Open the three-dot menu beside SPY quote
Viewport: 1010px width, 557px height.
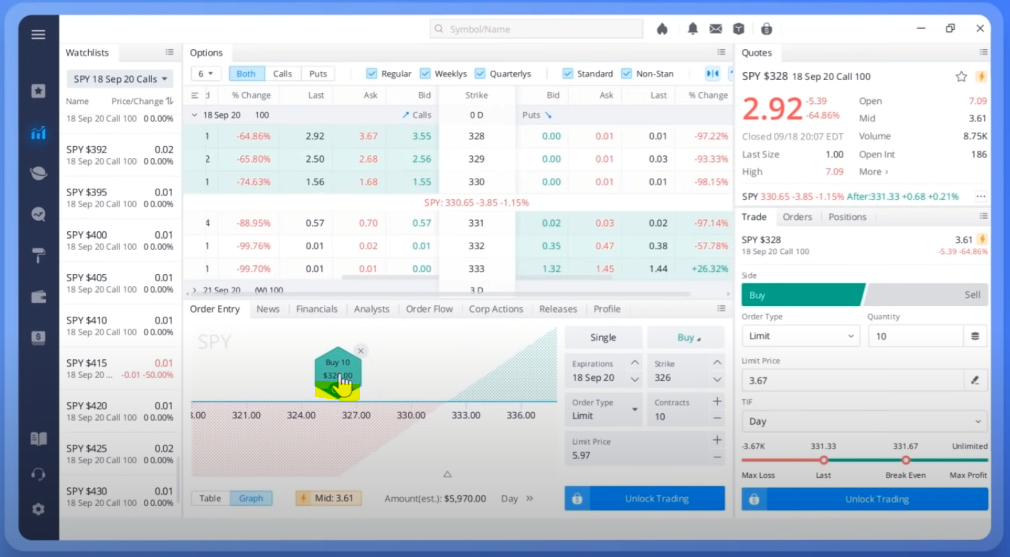coord(980,196)
